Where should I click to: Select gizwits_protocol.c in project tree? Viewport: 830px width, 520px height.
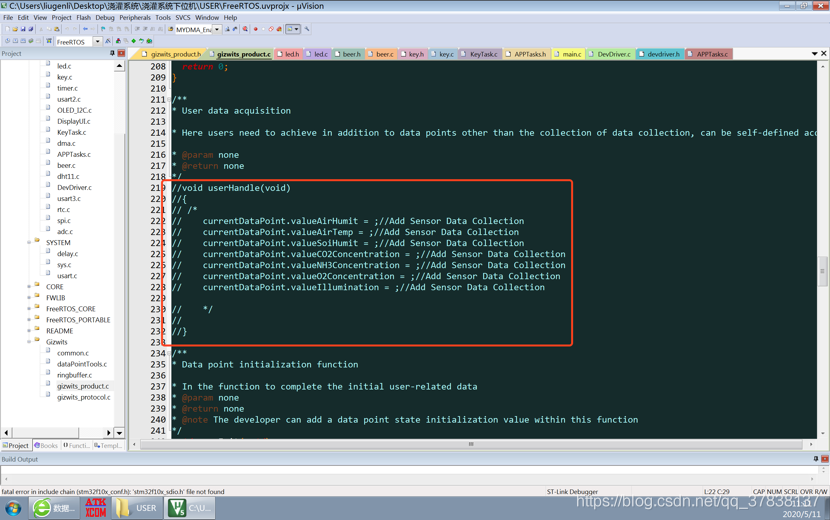84,397
